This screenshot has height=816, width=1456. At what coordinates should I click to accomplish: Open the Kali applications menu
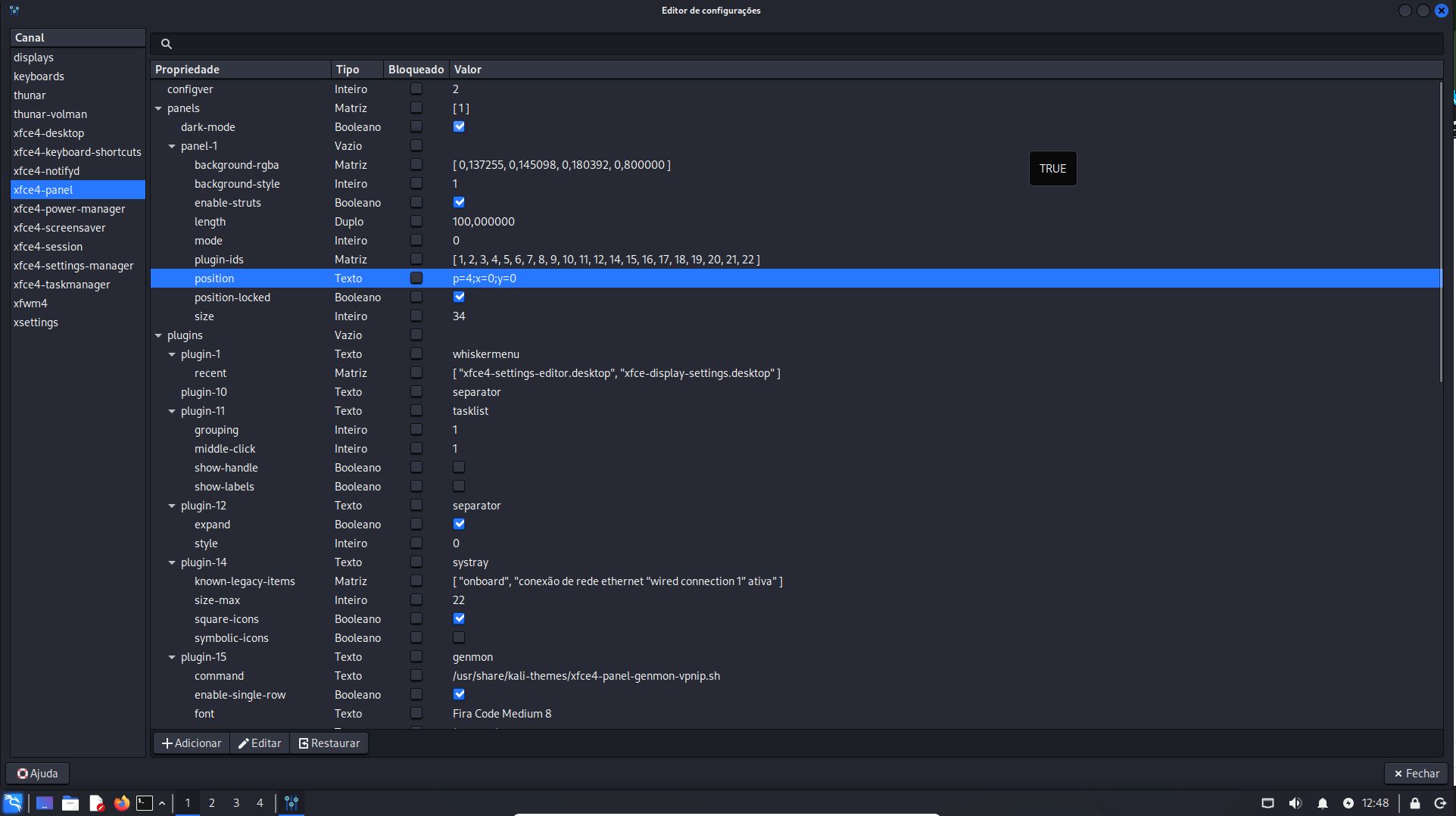pyautogui.click(x=13, y=803)
